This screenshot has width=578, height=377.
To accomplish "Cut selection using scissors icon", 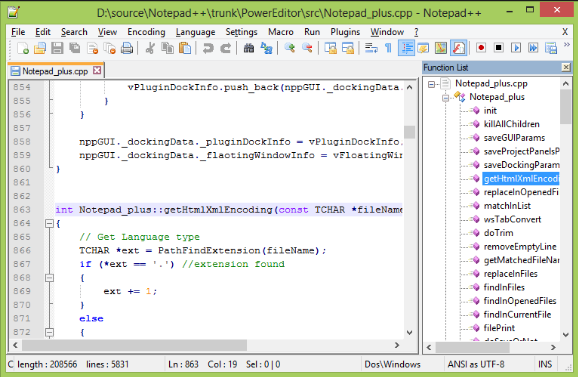I will pos(150,48).
